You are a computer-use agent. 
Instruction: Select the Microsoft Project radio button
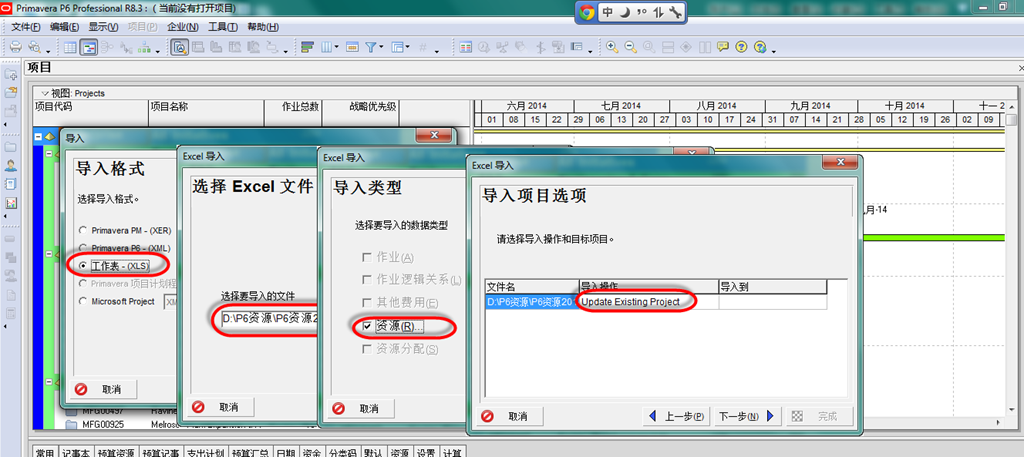pyautogui.click(x=82, y=302)
